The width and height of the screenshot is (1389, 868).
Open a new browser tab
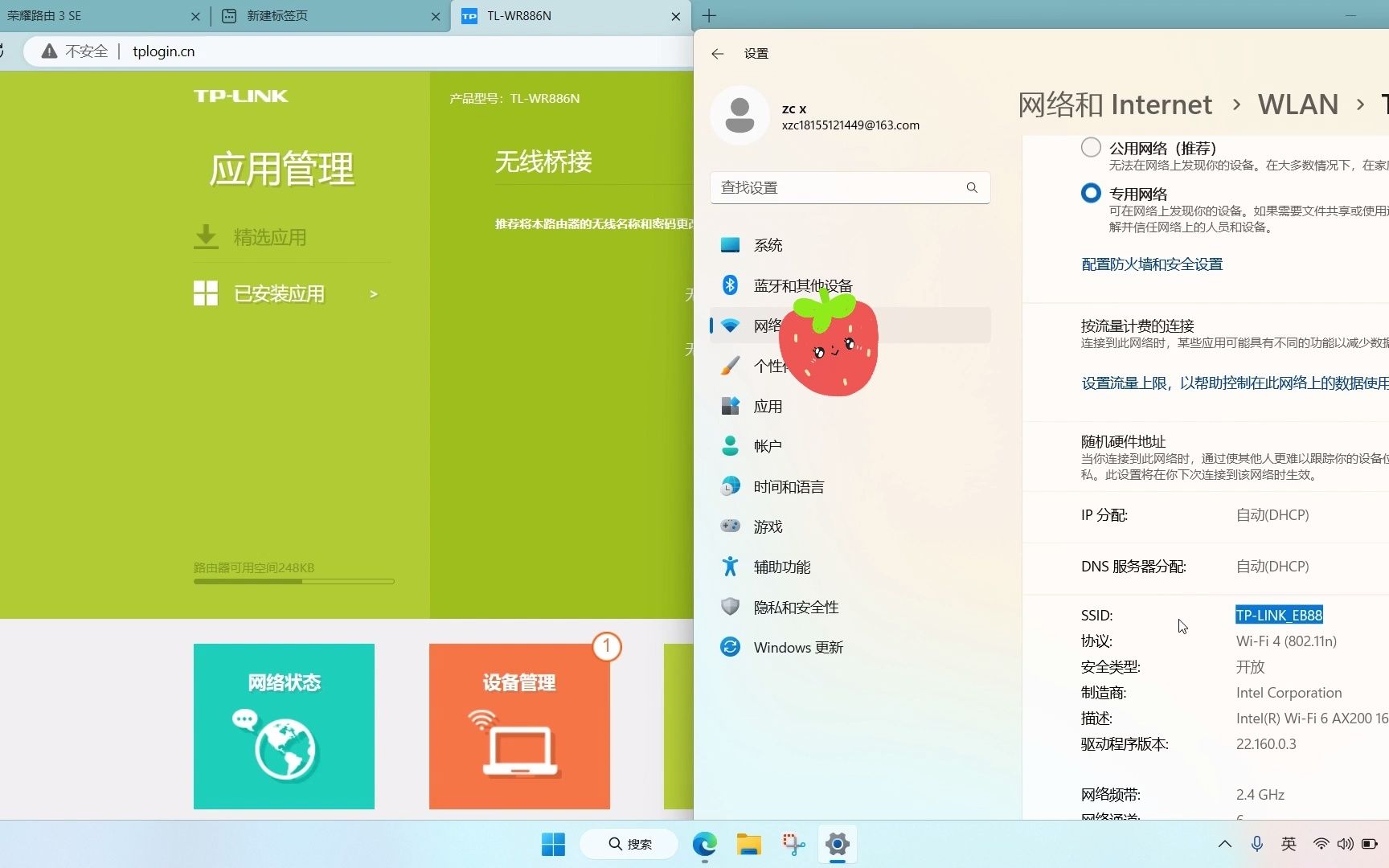click(x=709, y=15)
